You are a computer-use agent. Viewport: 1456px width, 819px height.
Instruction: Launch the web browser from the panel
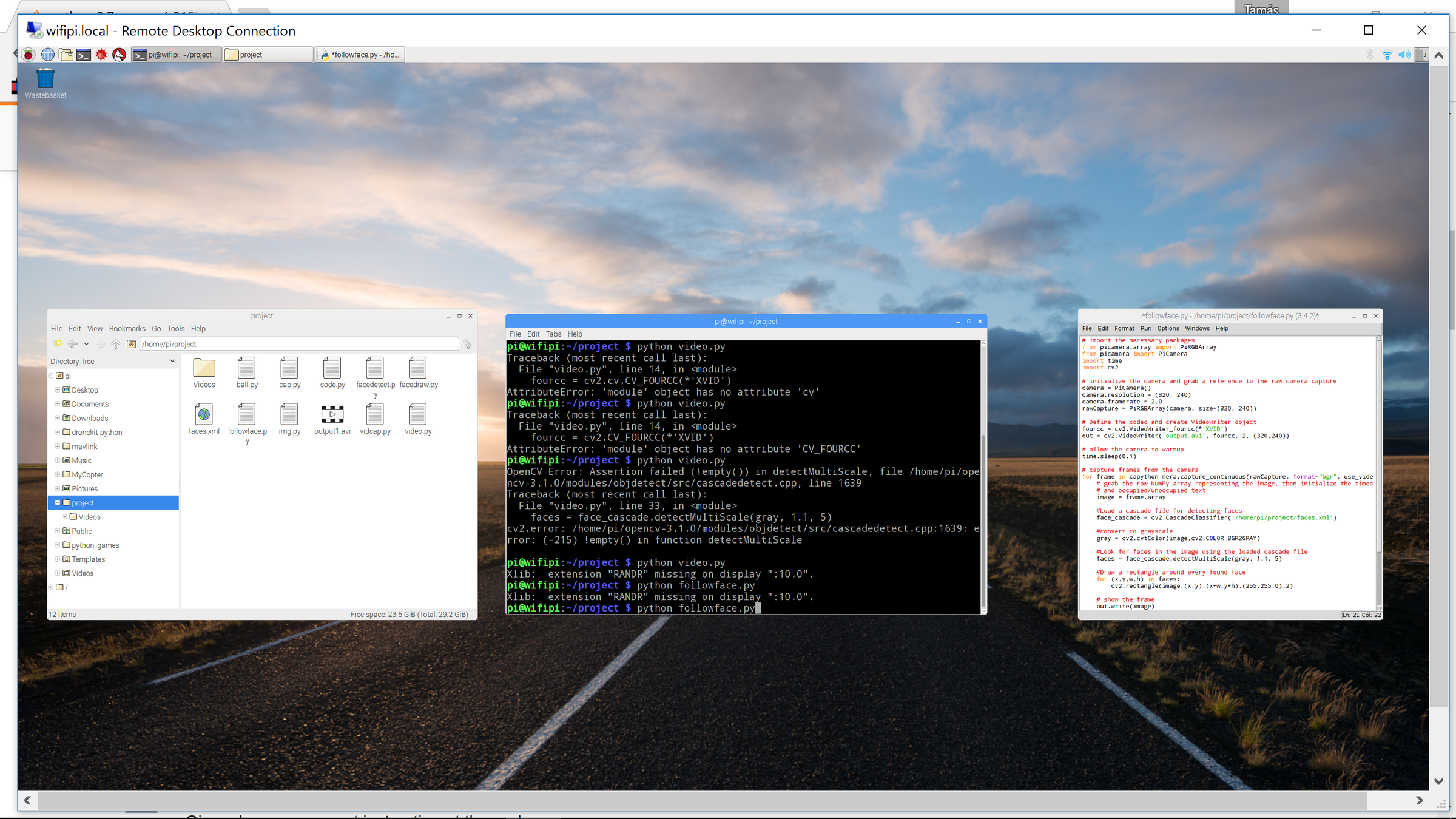tap(48, 55)
